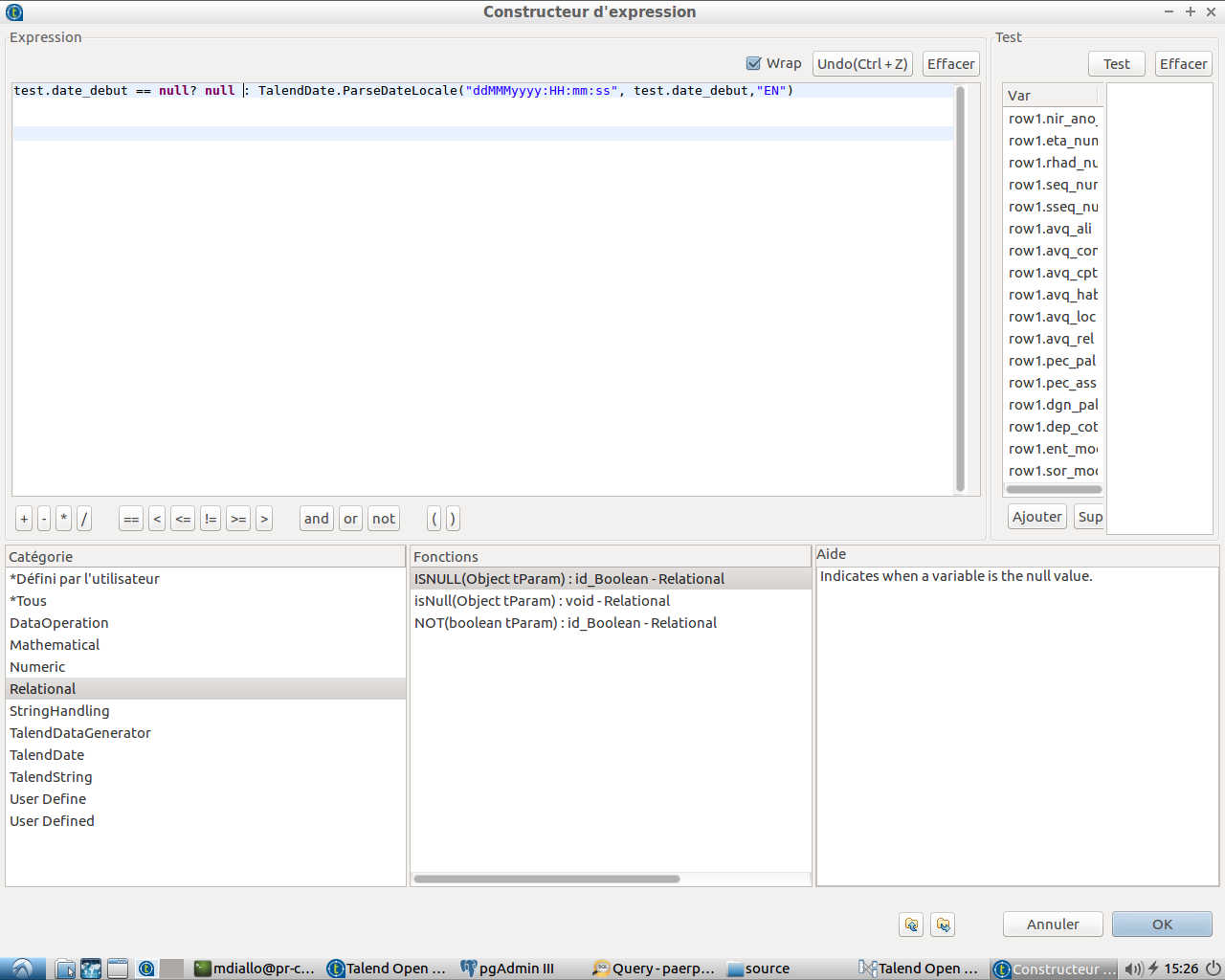Insert the 'and' operator
1225x980 pixels.
(317, 519)
